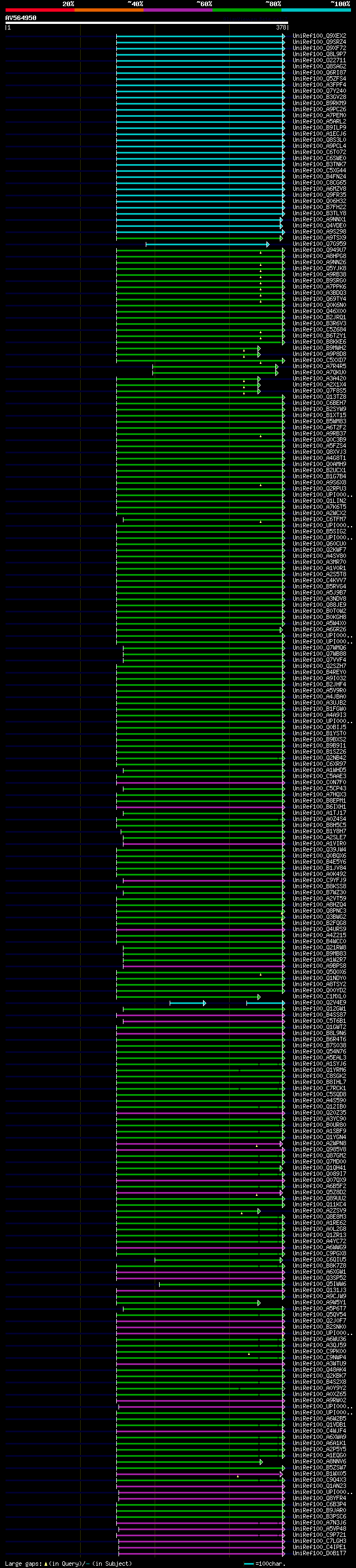Click the cyan ~100% identity legend segment
Image resolution: width=356 pixels, height=1568 pixels.
coord(316,10)
